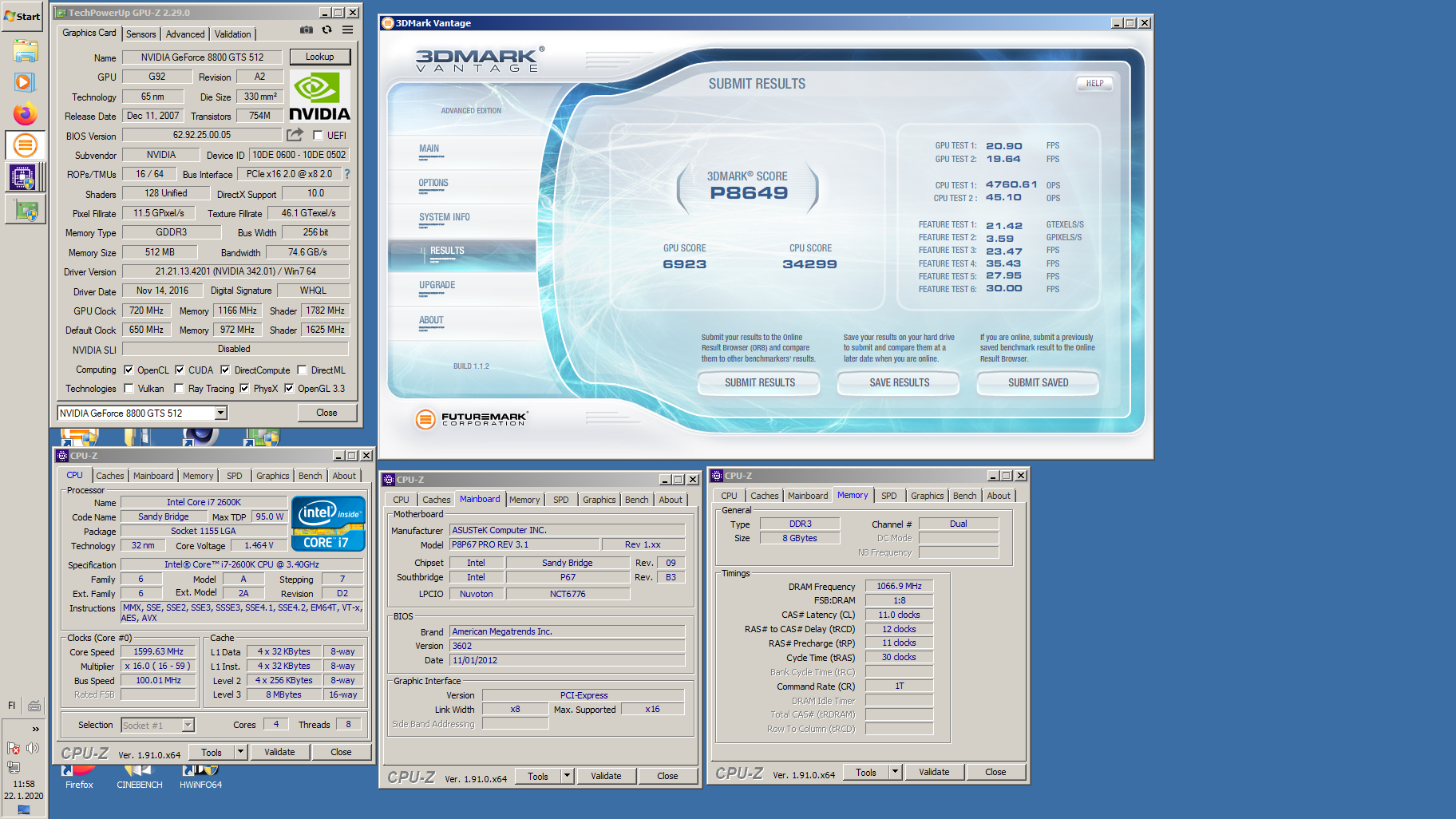
Task: Click Tools button in the Mainboard window
Action: pyautogui.click(x=538, y=776)
